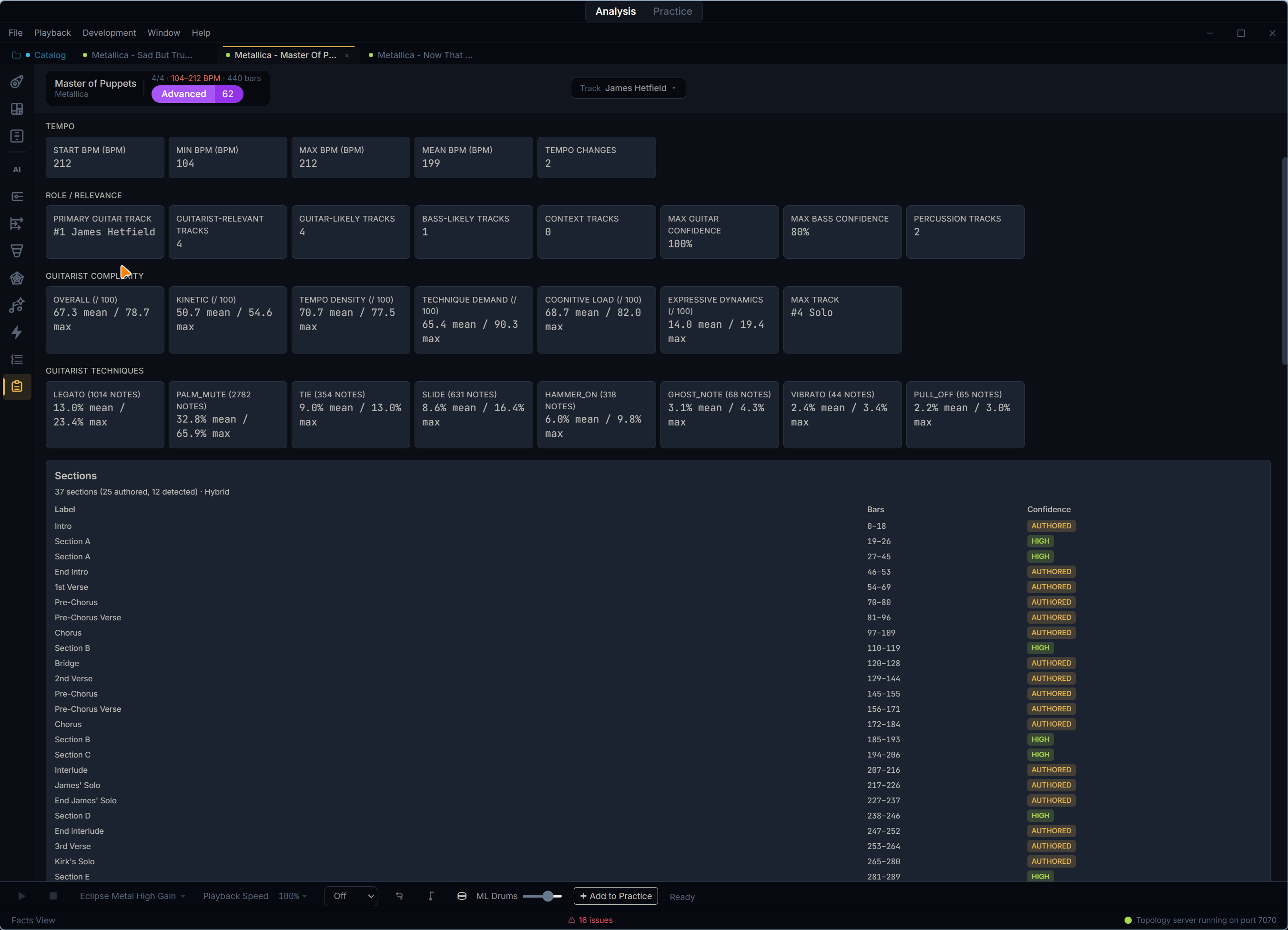Select the Section C row
1288x930 pixels.
658,755
